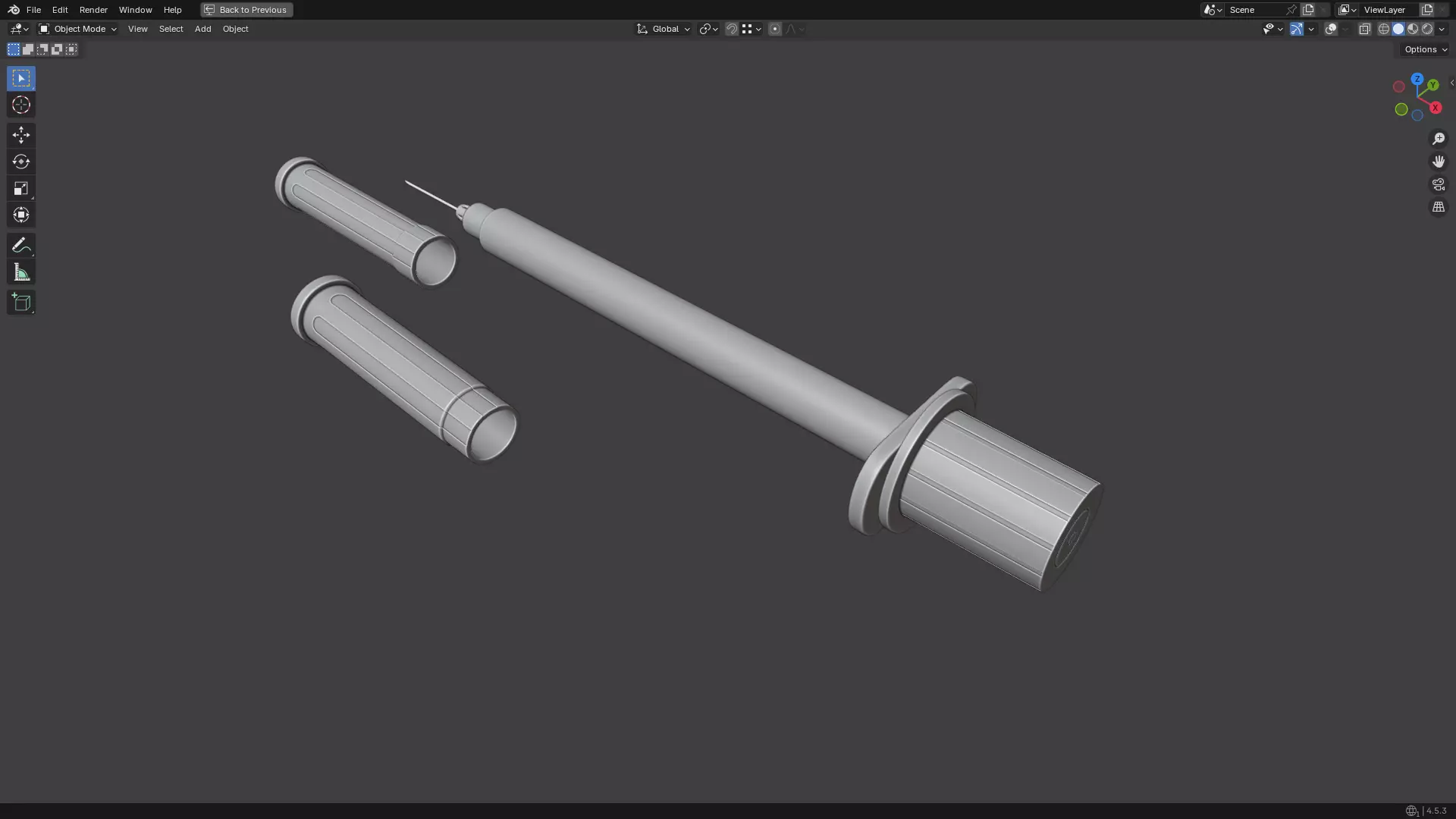Image resolution: width=1456 pixels, height=819 pixels.
Task: Click the new scene duplicate icon
Action: 1308,10
